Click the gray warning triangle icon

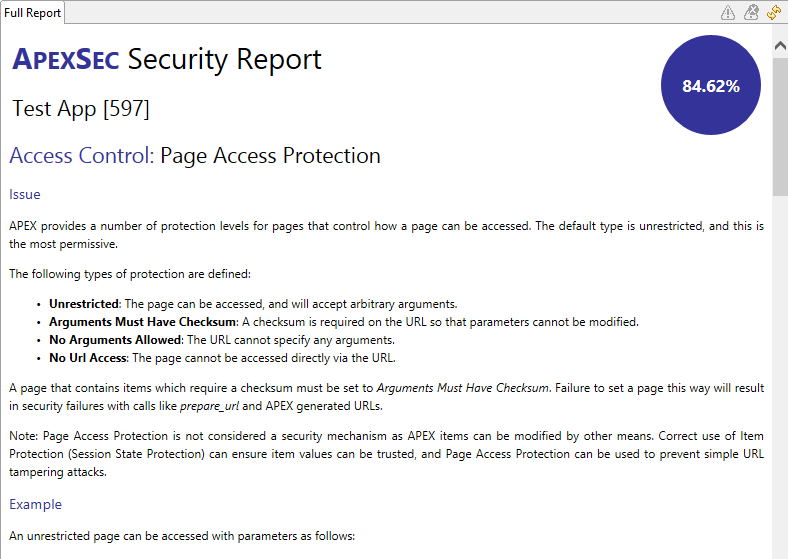(727, 12)
